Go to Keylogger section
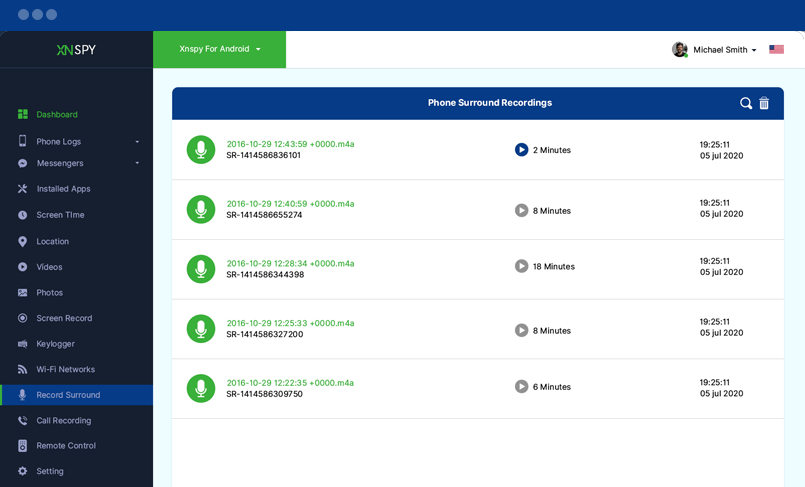This screenshot has width=805, height=487. 55,344
